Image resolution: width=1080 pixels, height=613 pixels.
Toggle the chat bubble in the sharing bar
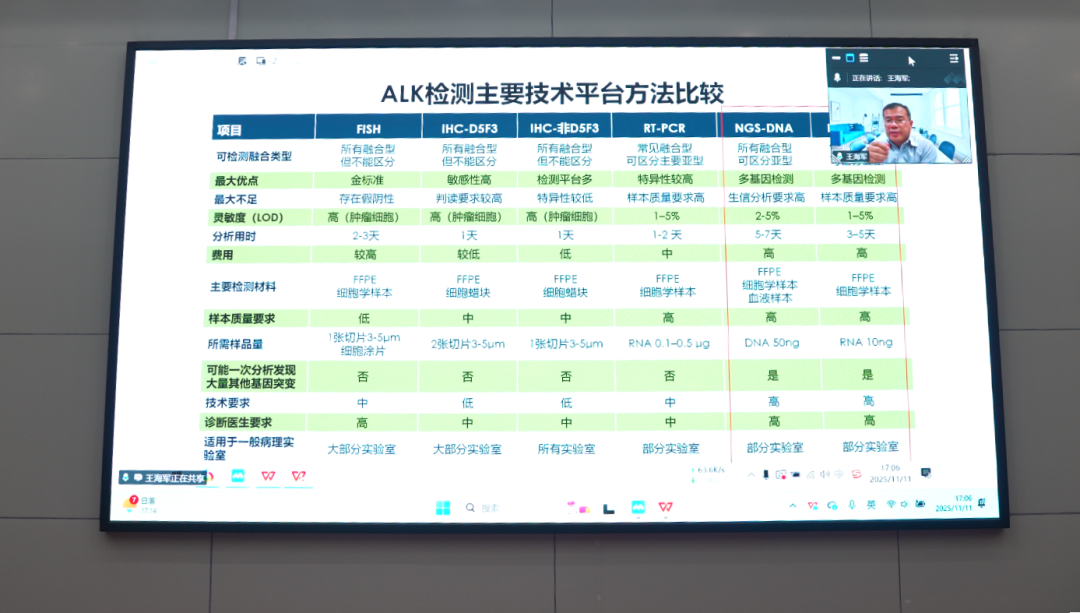(137, 477)
